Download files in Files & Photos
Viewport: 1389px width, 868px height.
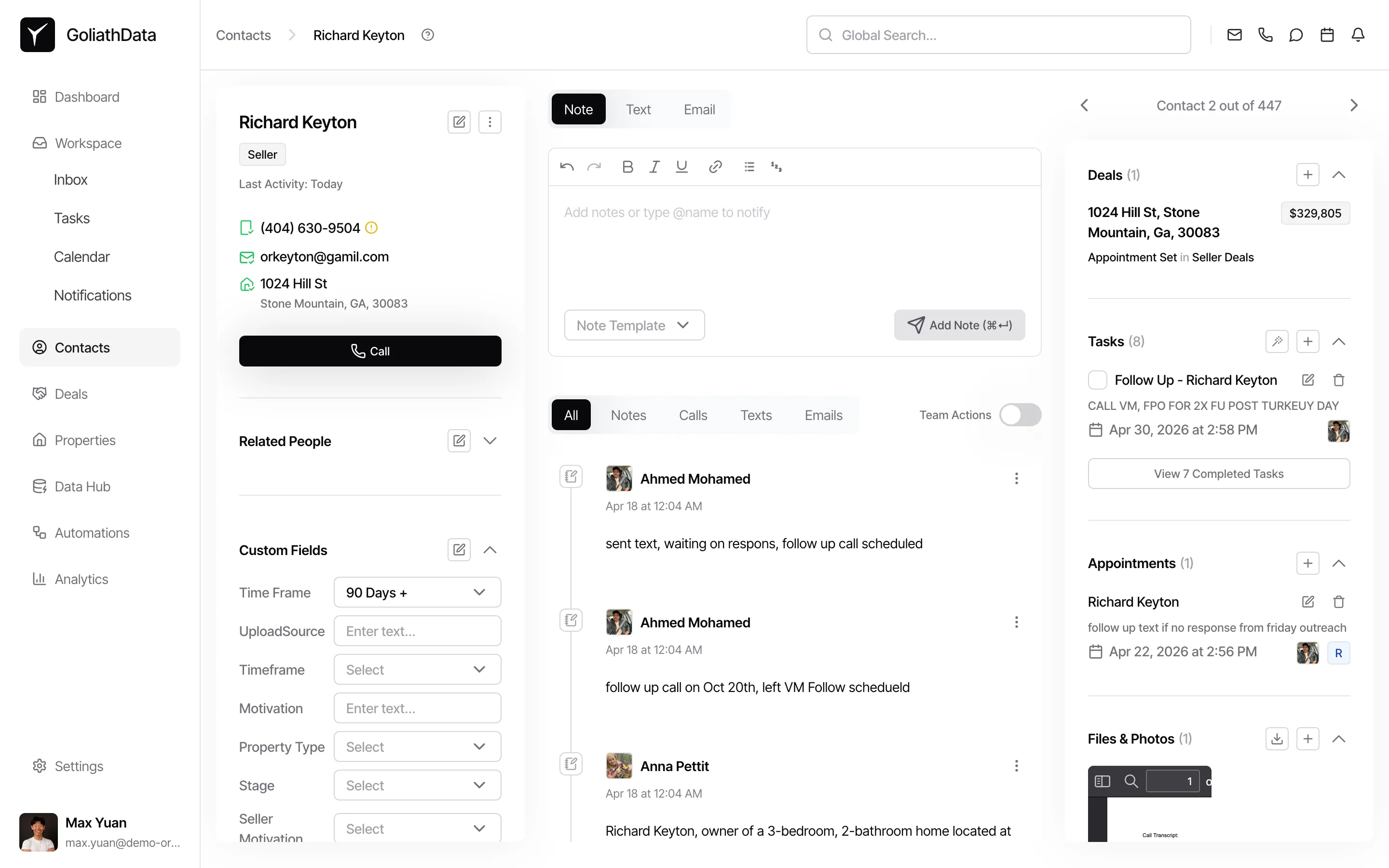(x=1277, y=739)
